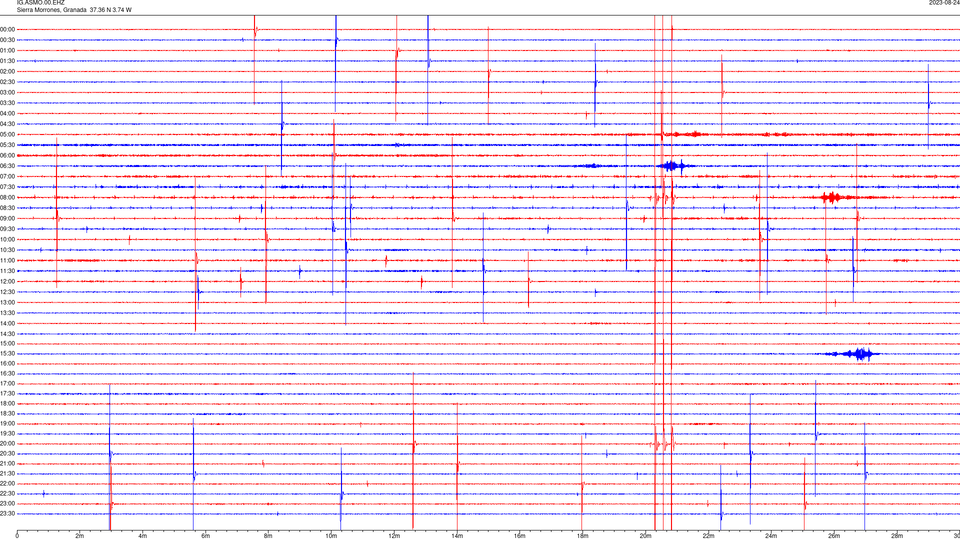
Task: Click the blue seismic burst on the 15:30 trace
Action: tap(854, 354)
